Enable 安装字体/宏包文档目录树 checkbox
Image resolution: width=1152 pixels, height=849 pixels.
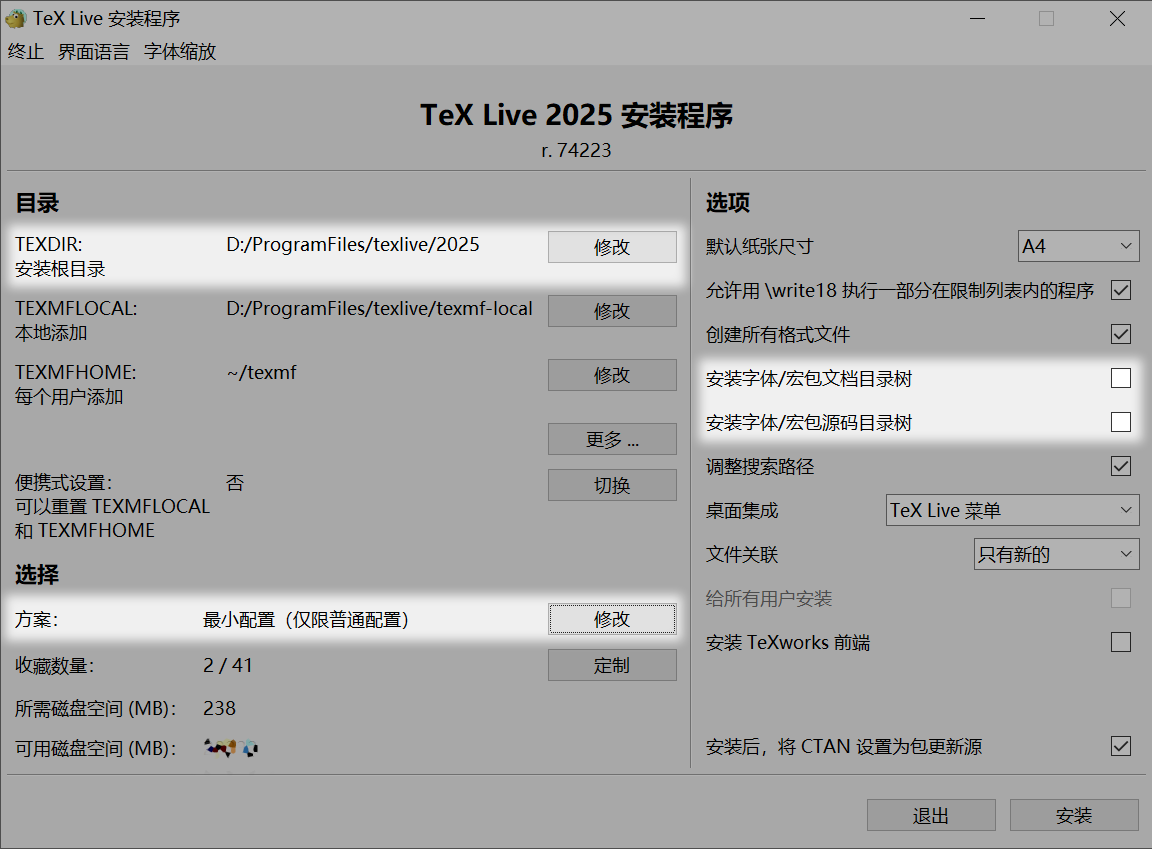point(1121,378)
